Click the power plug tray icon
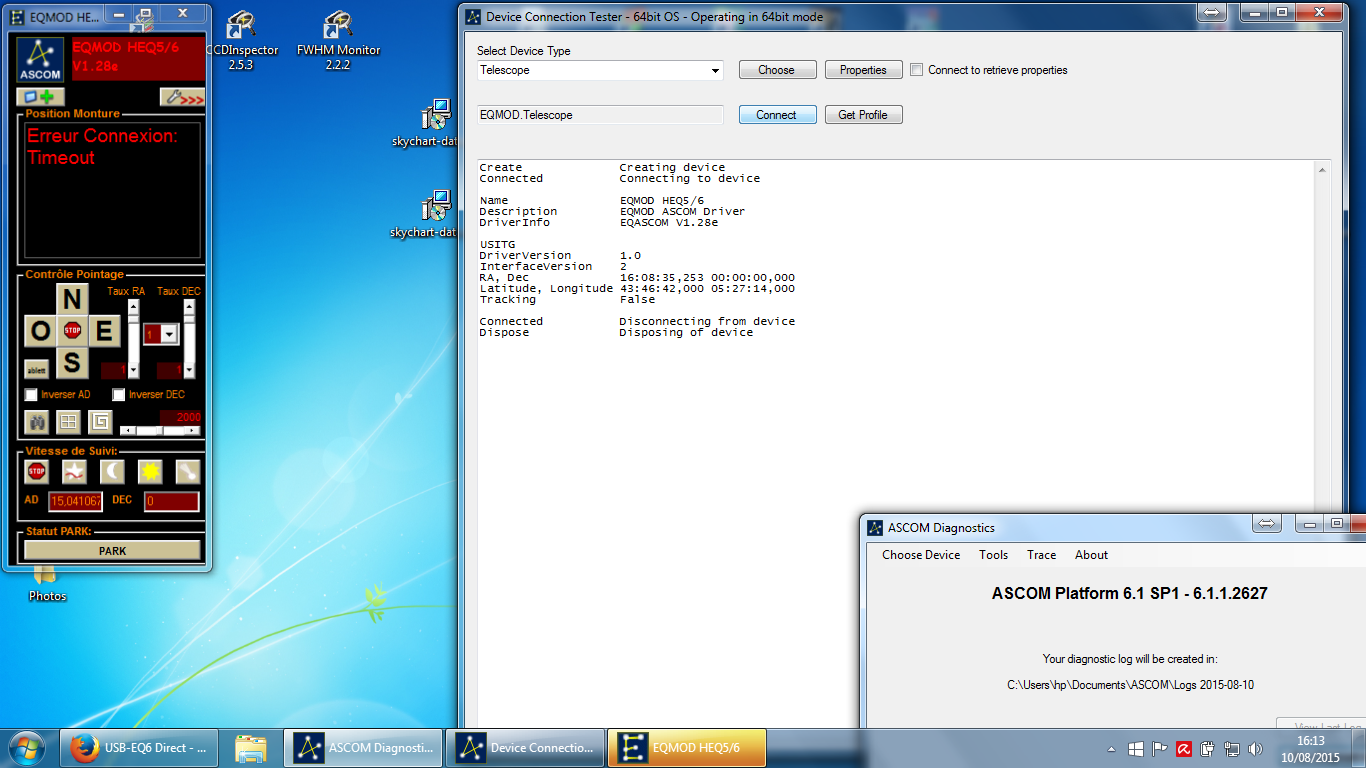The width and height of the screenshot is (1366, 768). (1207, 748)
